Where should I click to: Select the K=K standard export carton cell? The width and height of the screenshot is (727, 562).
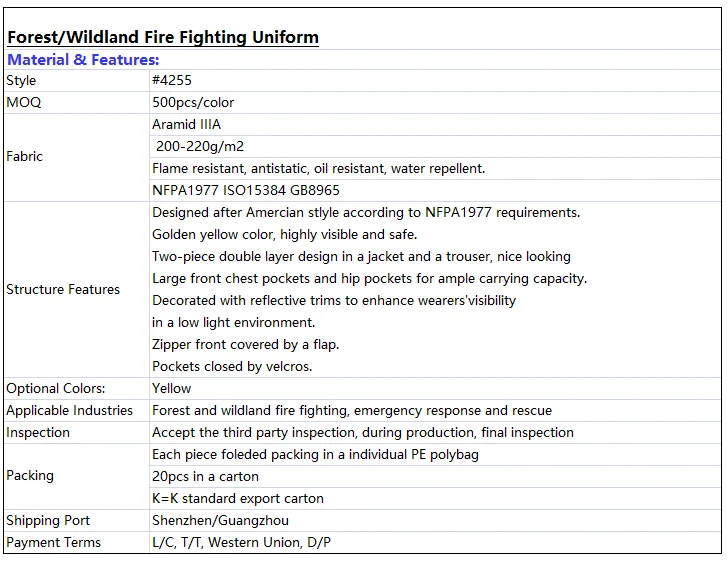(x=238, y=499)
